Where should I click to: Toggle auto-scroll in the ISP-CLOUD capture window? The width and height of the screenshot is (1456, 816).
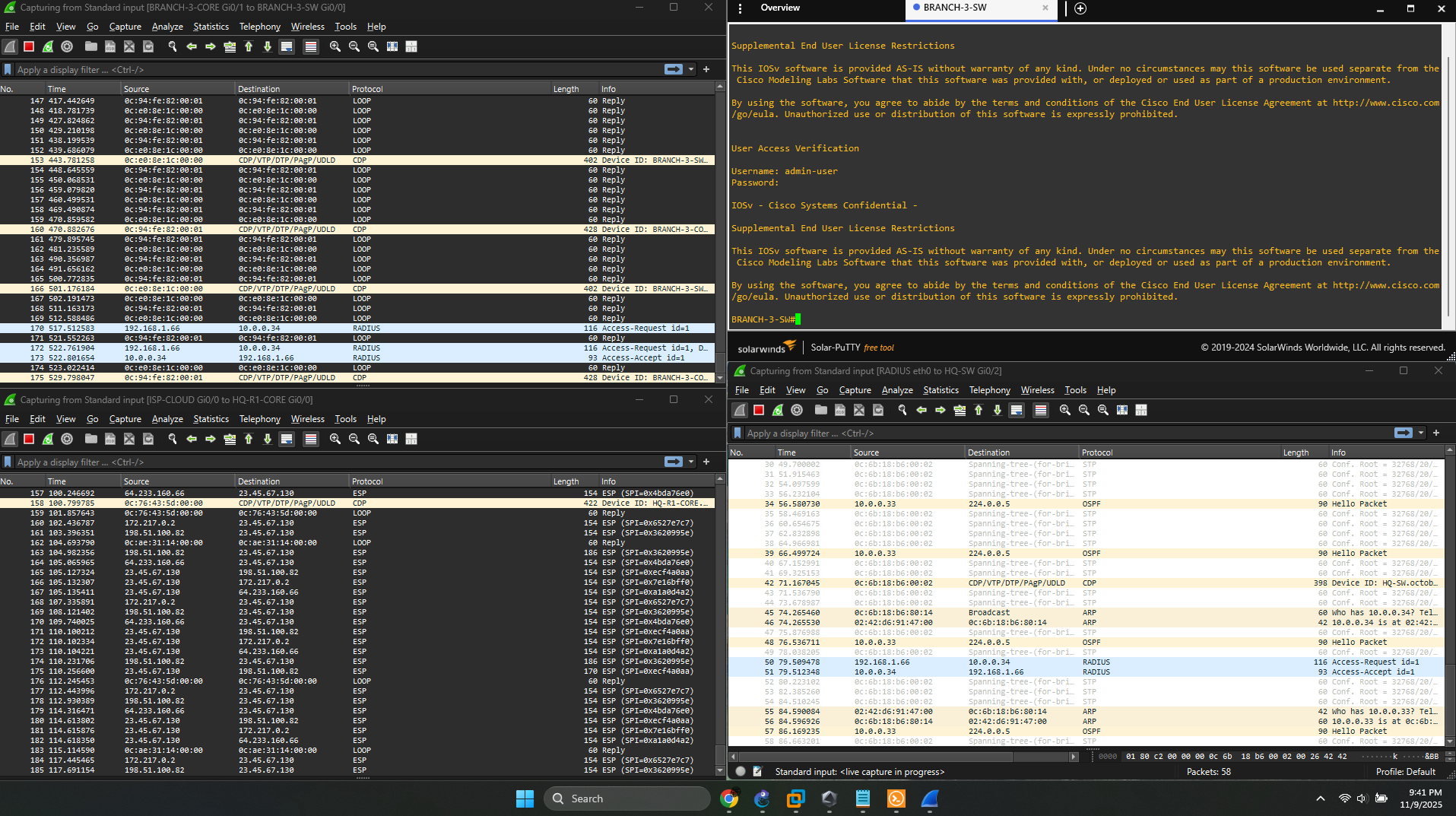click(x=287, y=439)
